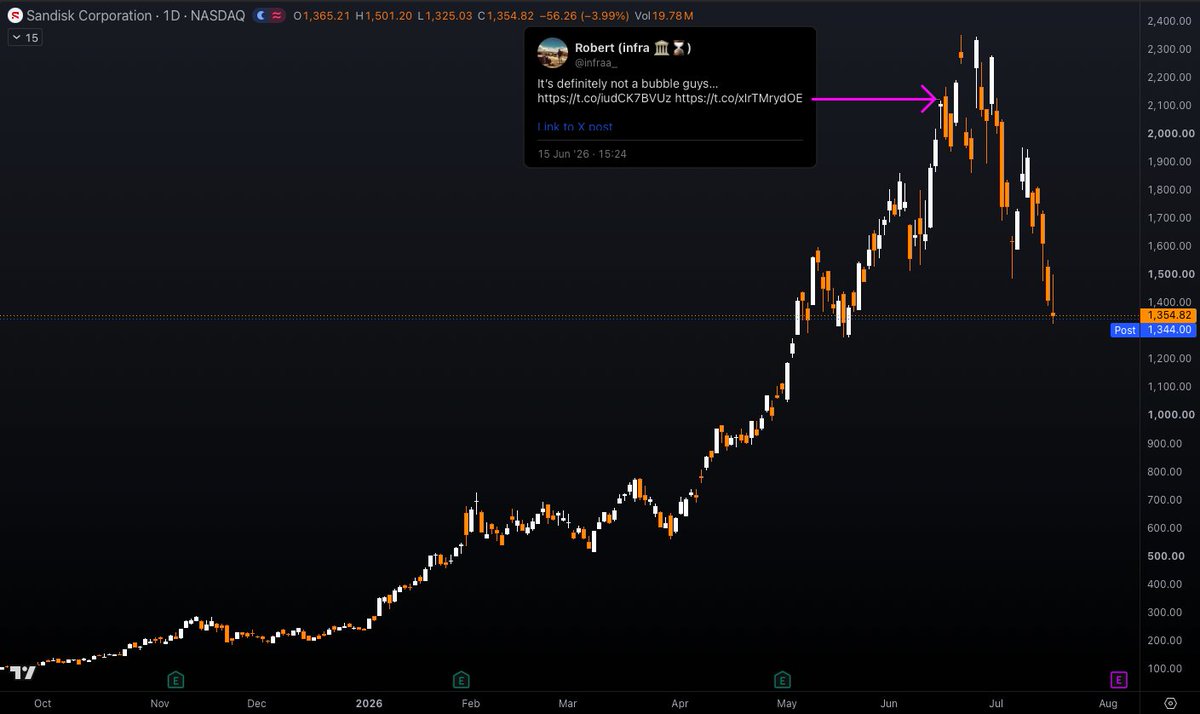Expand the collapsed 15 indicators list
Image resolution: width=1200 pixels, height=714 pixels.
(24, 37)
